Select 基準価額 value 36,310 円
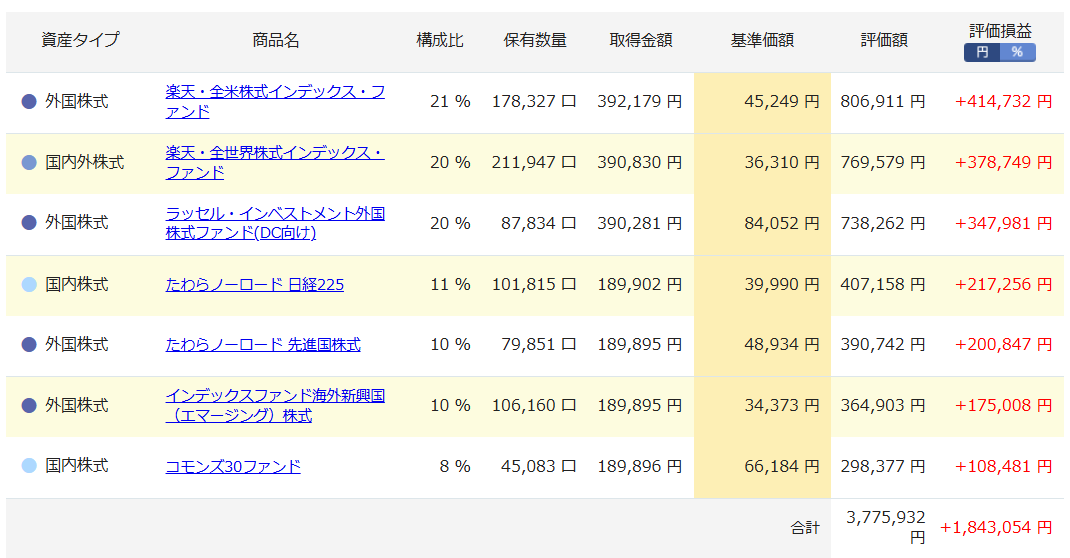 781,162
